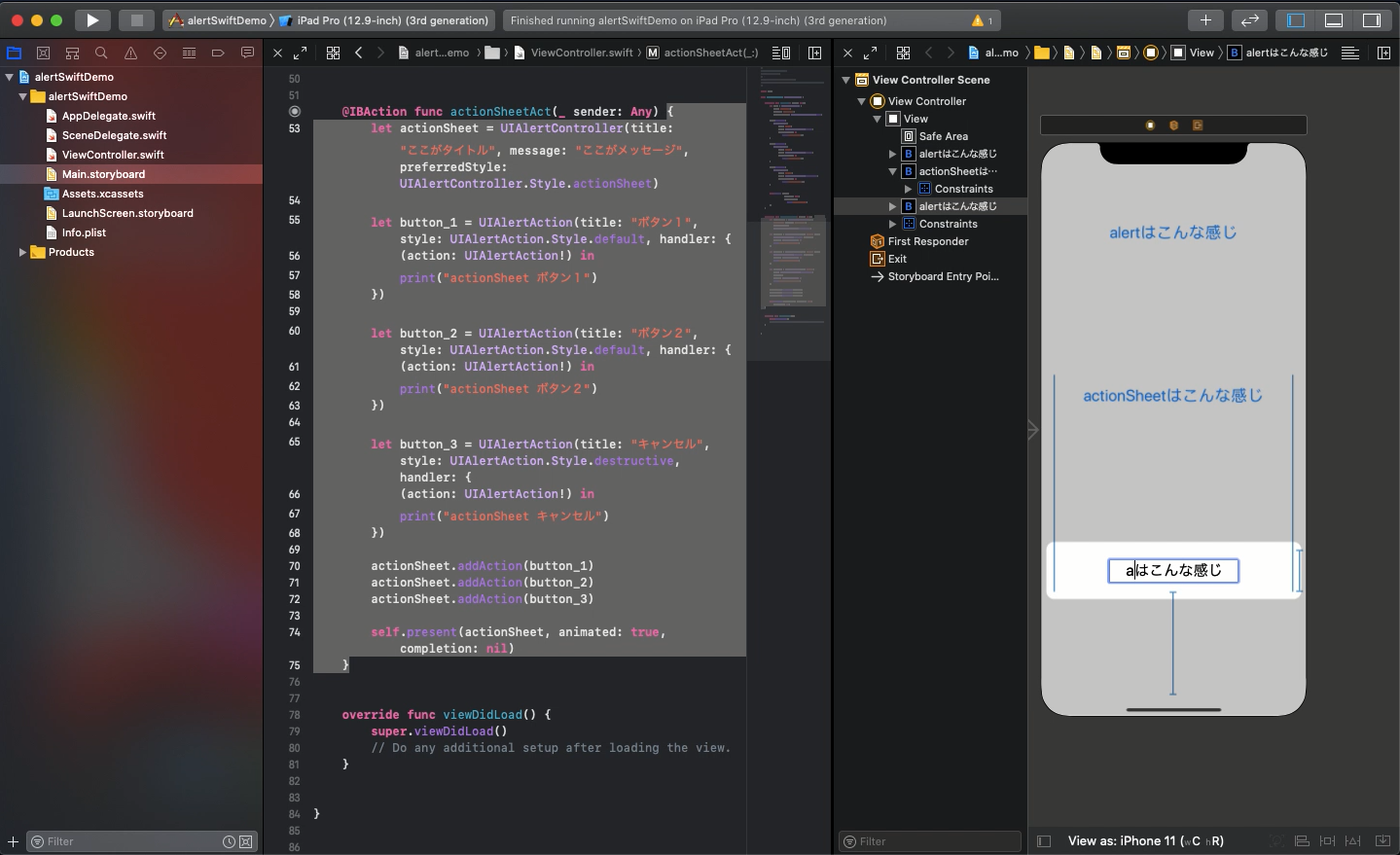Open the Find navigator magnifier
This screenshot has height=855, width=1400.
101,53
